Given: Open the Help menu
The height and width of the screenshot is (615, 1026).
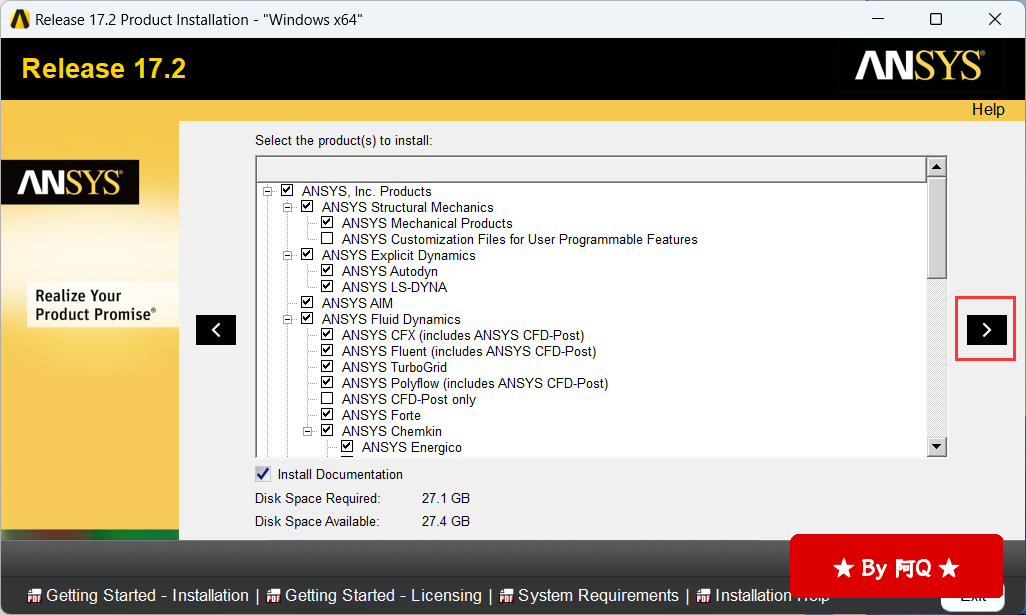Looking at the screenshot, I should pos(987,110).
